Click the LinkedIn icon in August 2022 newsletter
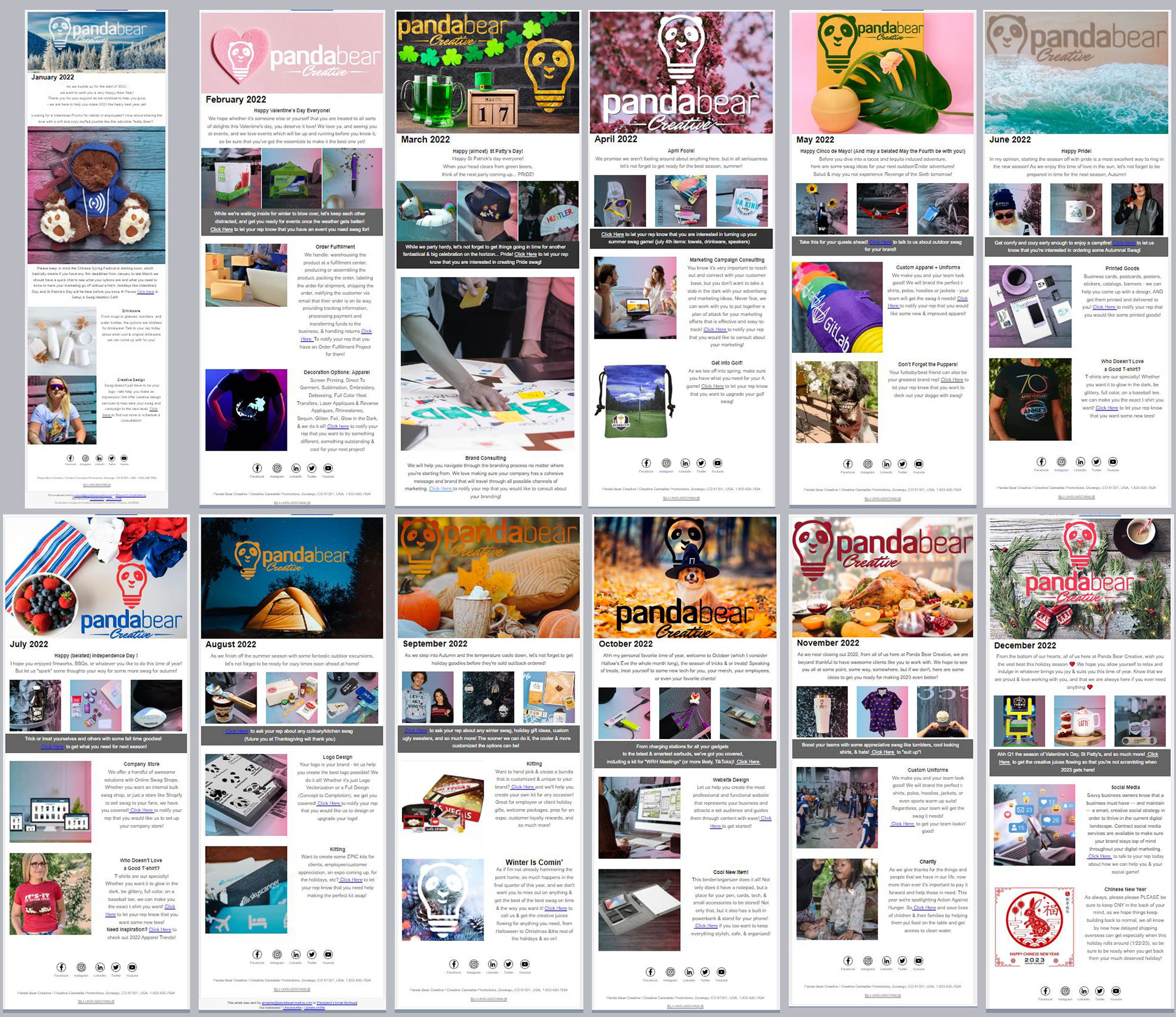1176x1017 pixels. pos(296,954)
